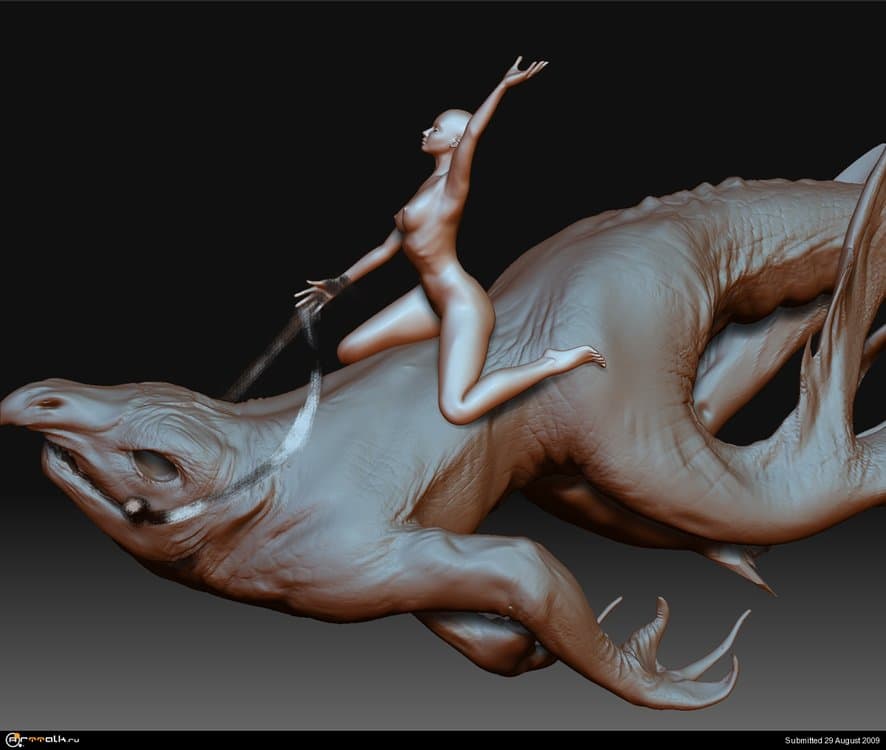Click the rider's gloved hand holding reins
886x750 pixels.
320,292
